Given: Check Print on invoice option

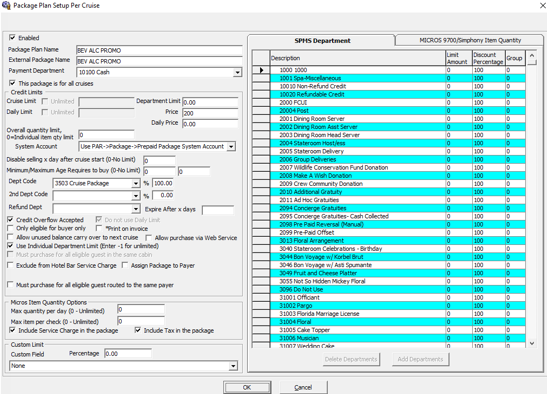Looking at the screenshot, I should coord(99,228).
